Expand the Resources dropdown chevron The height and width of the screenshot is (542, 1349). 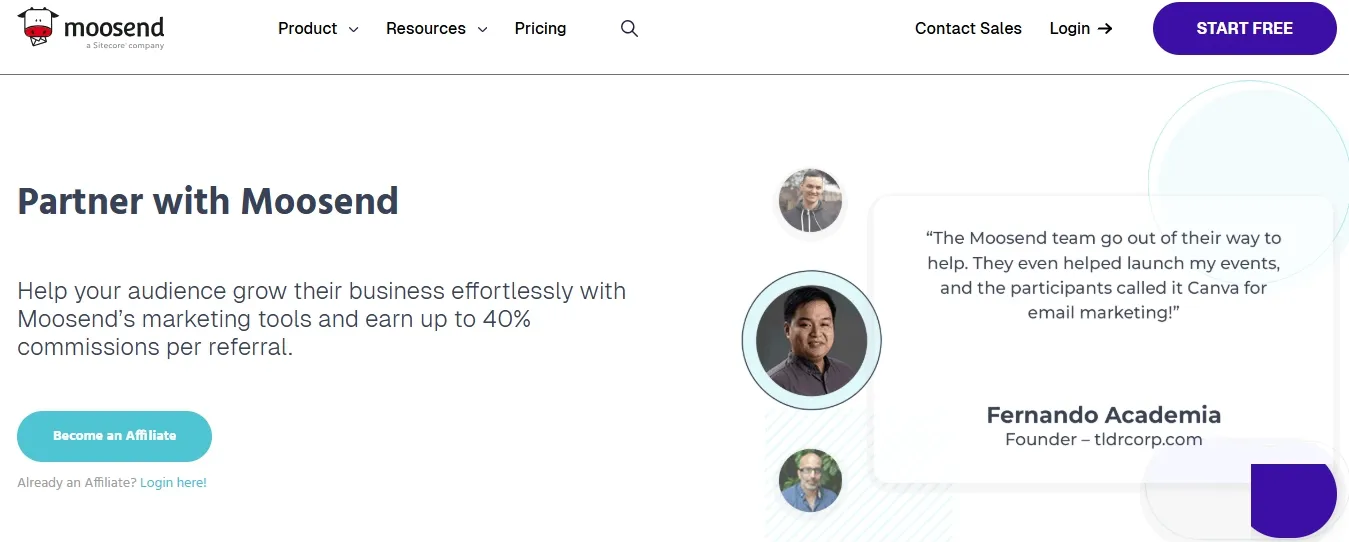tap(482, 29)
